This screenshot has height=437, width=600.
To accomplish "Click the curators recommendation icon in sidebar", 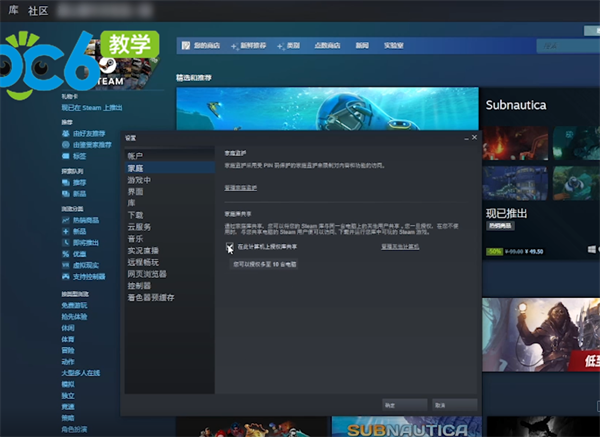I will click(x=65, y=145).
